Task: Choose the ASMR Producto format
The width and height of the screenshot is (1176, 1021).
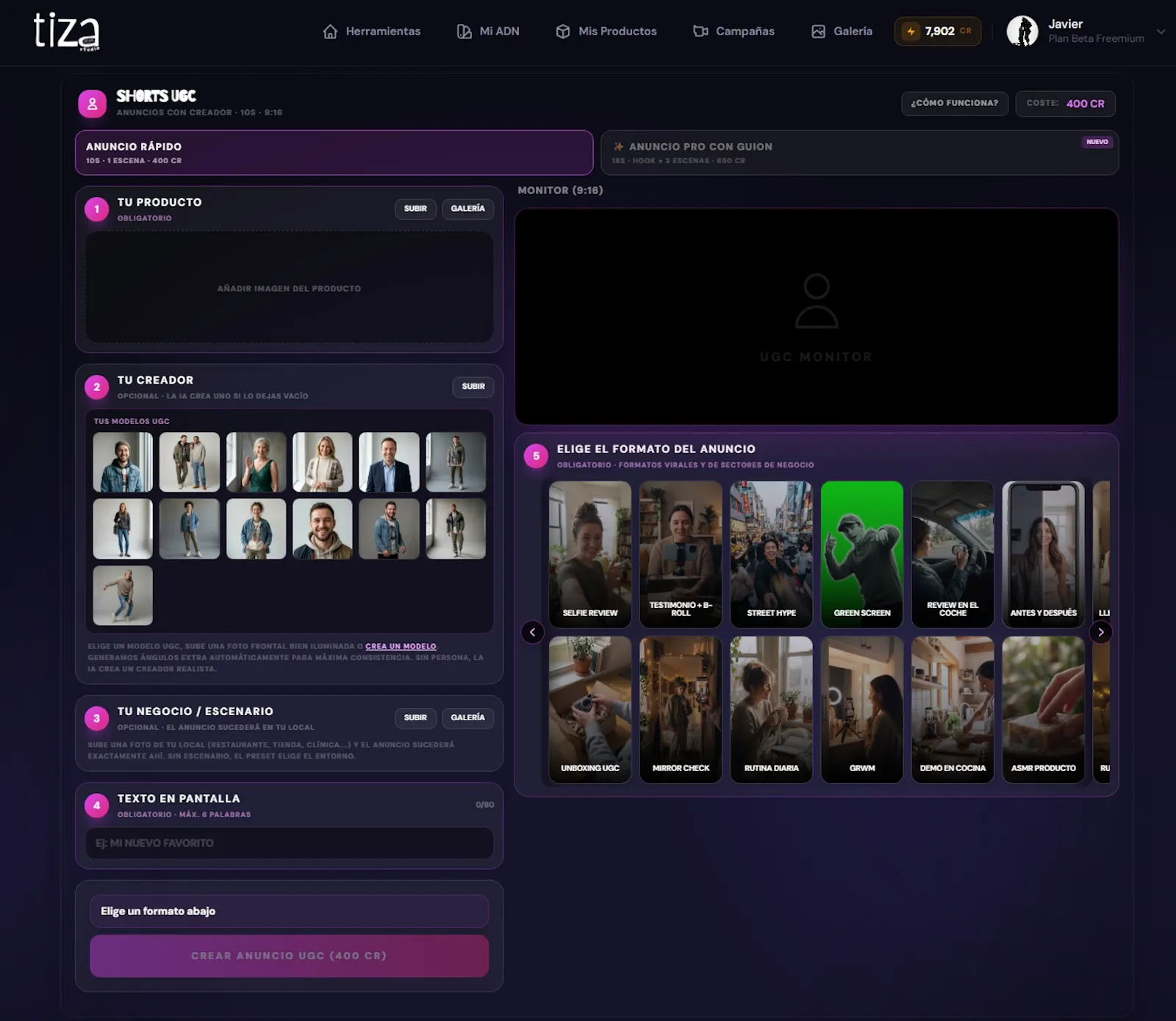Action: (1044, 710)
